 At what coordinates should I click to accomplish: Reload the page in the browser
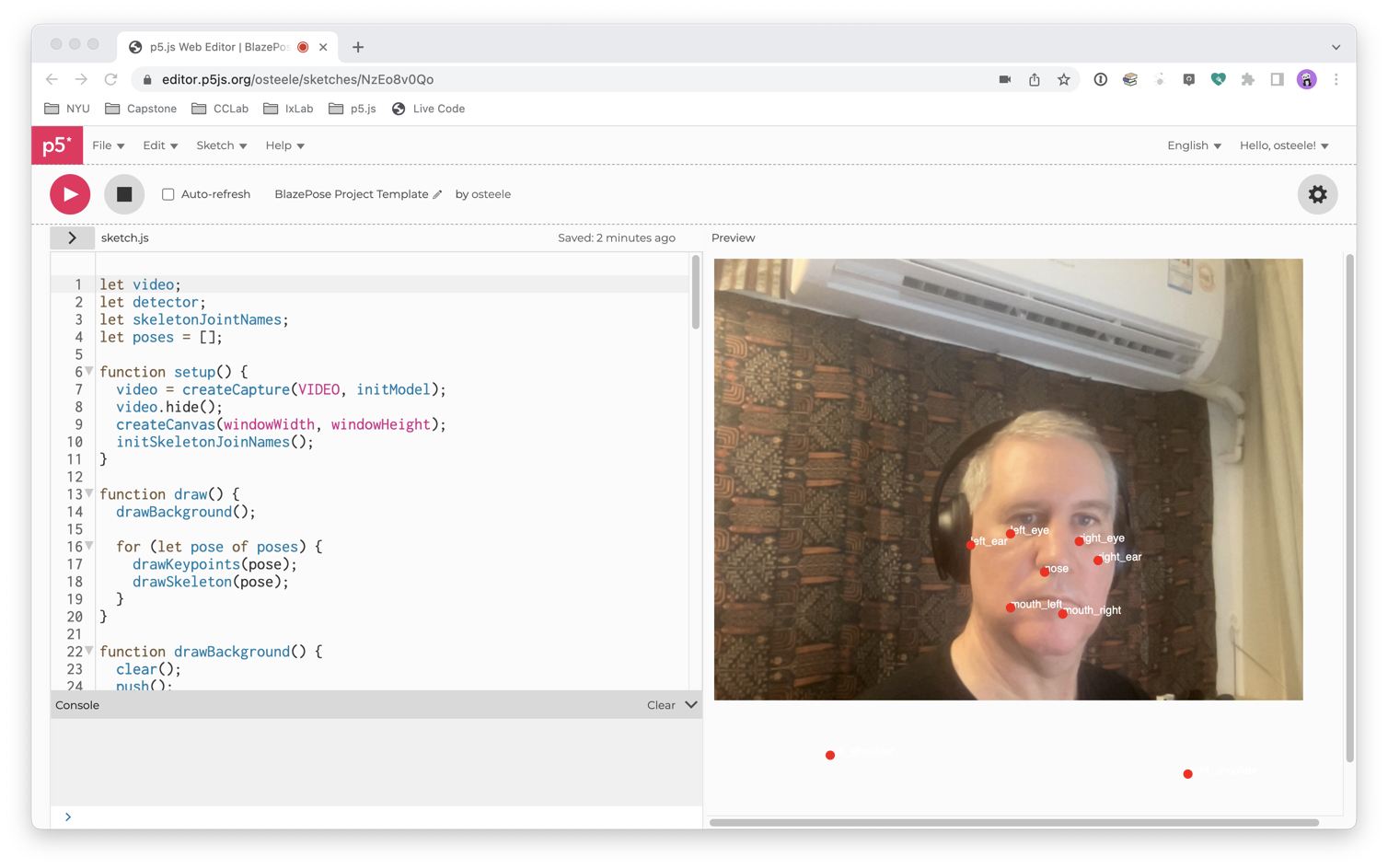pyautogui.click(x=110, y=80)
